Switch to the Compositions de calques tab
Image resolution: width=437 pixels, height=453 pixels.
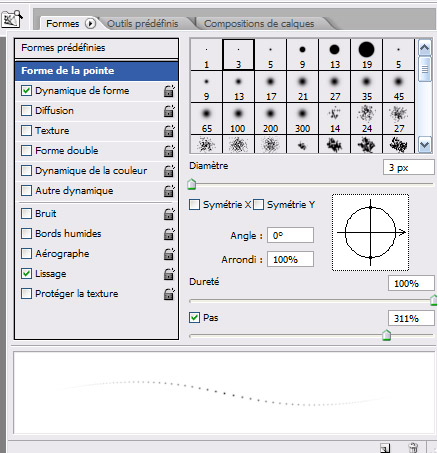point(259,24)
